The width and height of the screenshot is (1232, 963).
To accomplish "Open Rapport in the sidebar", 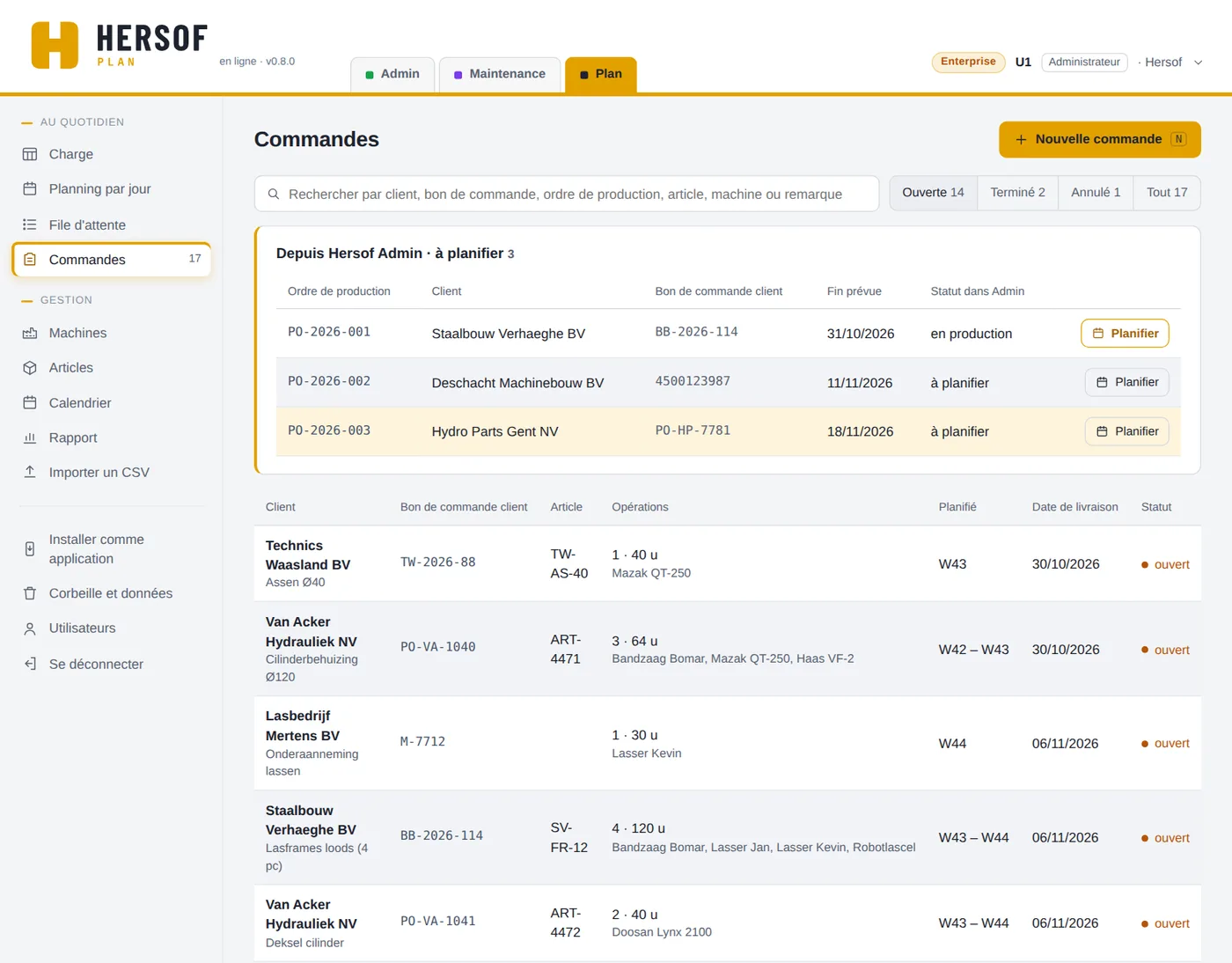I will point(112,437).
